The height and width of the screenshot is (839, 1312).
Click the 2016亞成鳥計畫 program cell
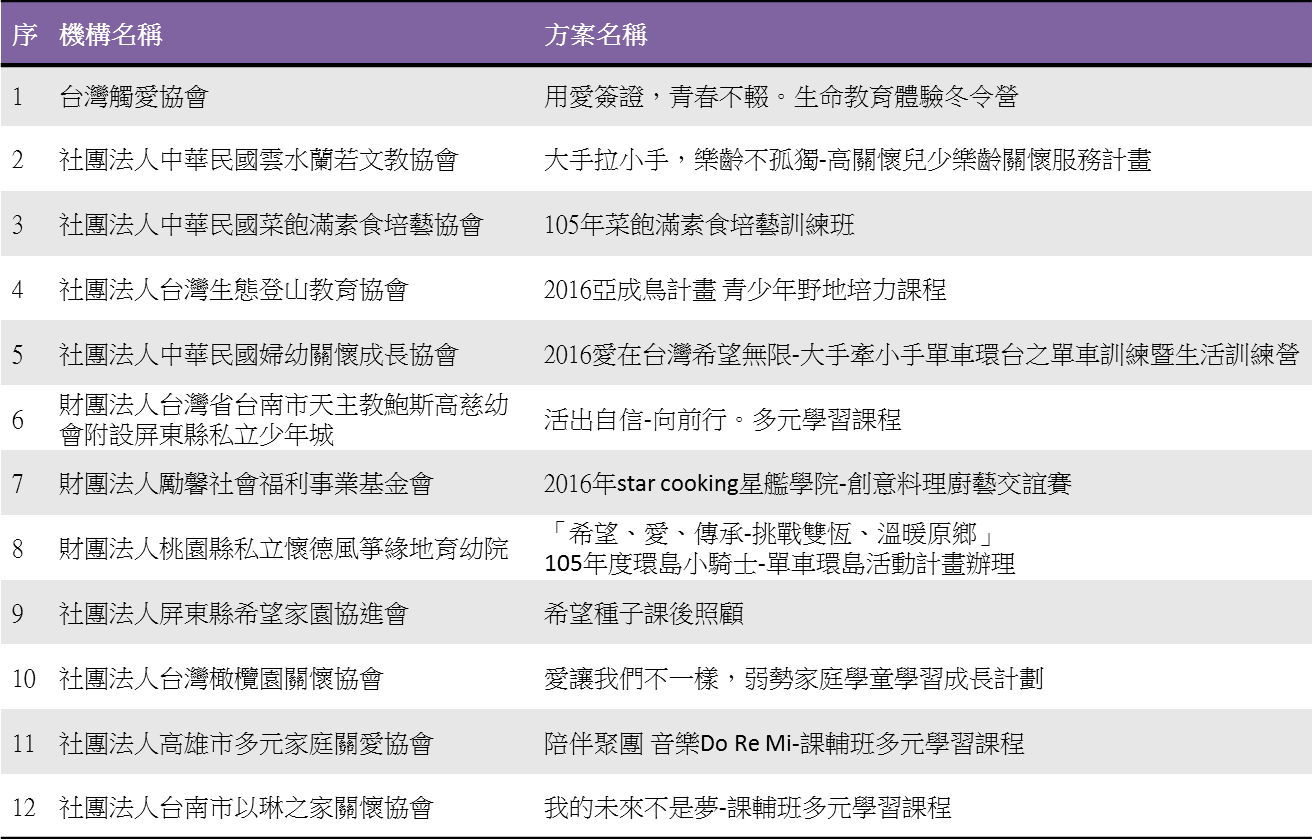point(745,290)
